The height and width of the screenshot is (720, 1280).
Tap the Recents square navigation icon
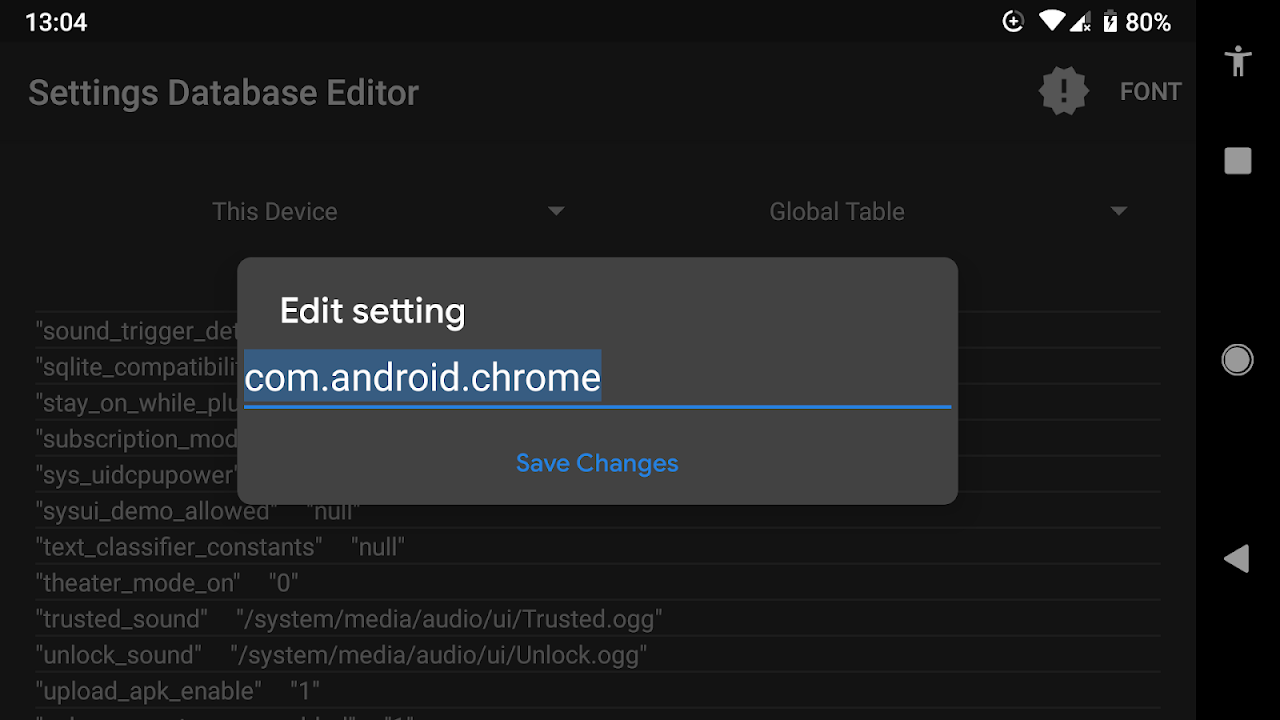point(1237,160)
